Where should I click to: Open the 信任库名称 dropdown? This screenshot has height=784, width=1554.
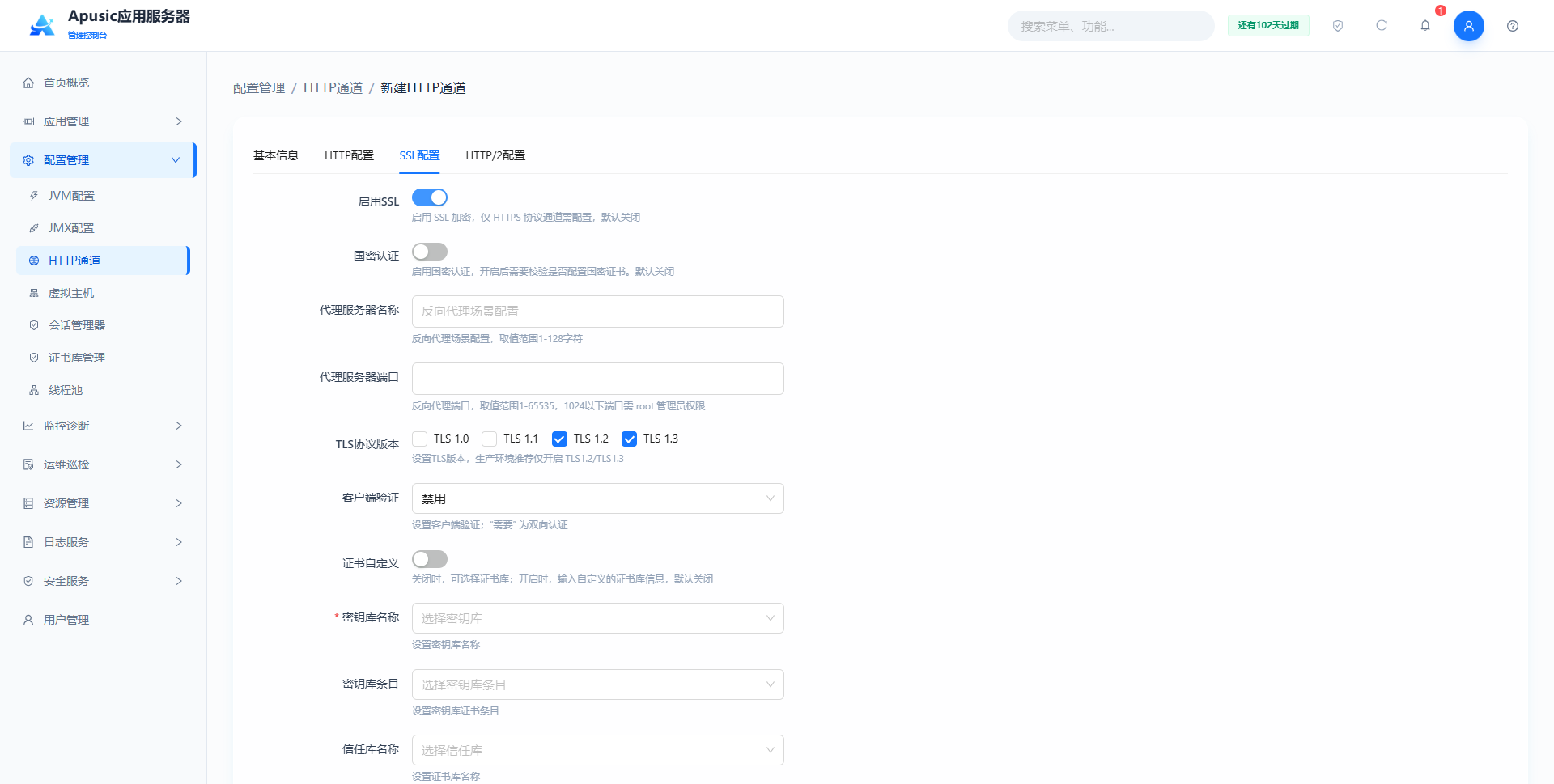tap(598, 750)
